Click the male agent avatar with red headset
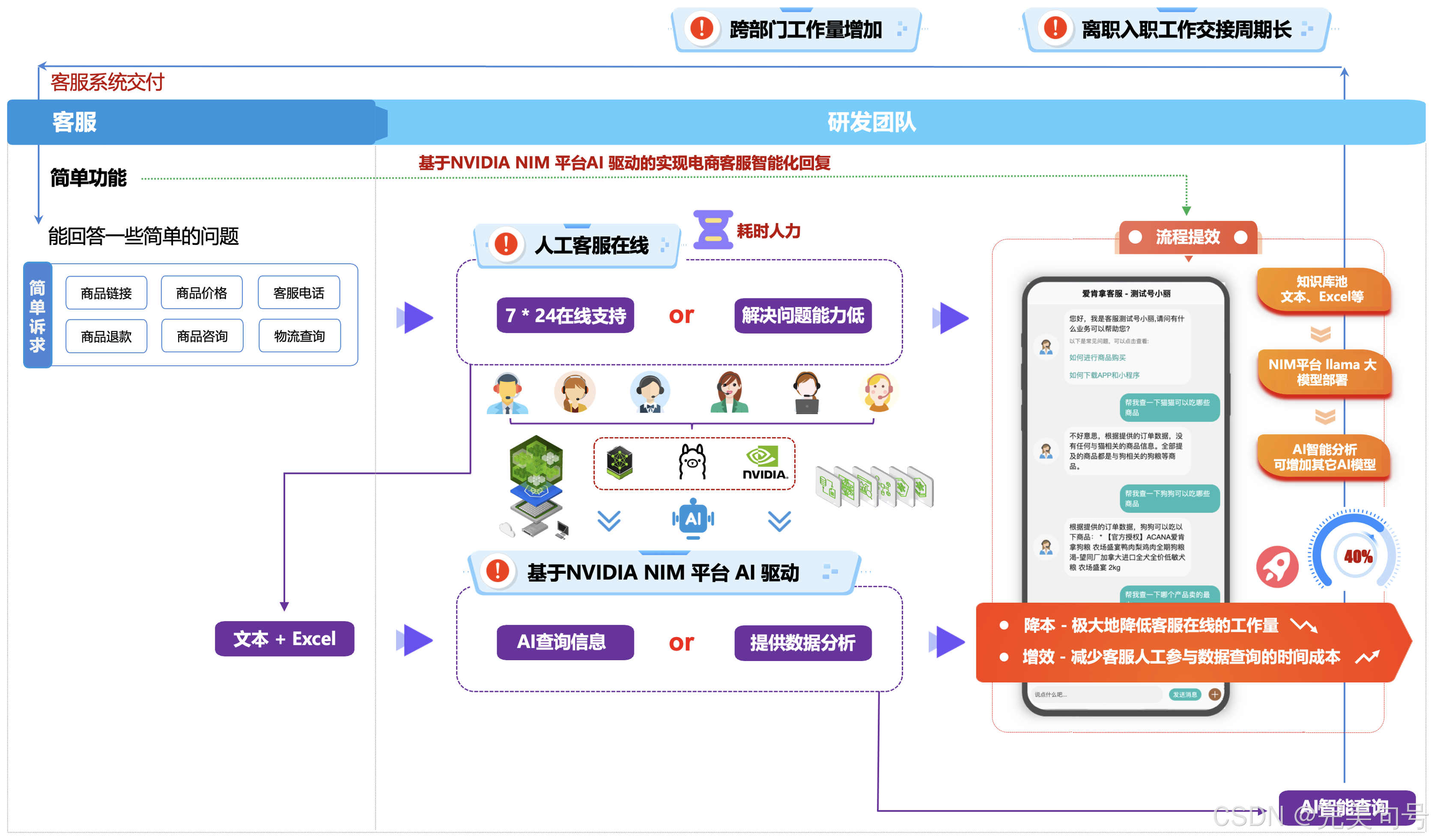The height and width of the screenshot is (840, 1431). pos(507,393)
